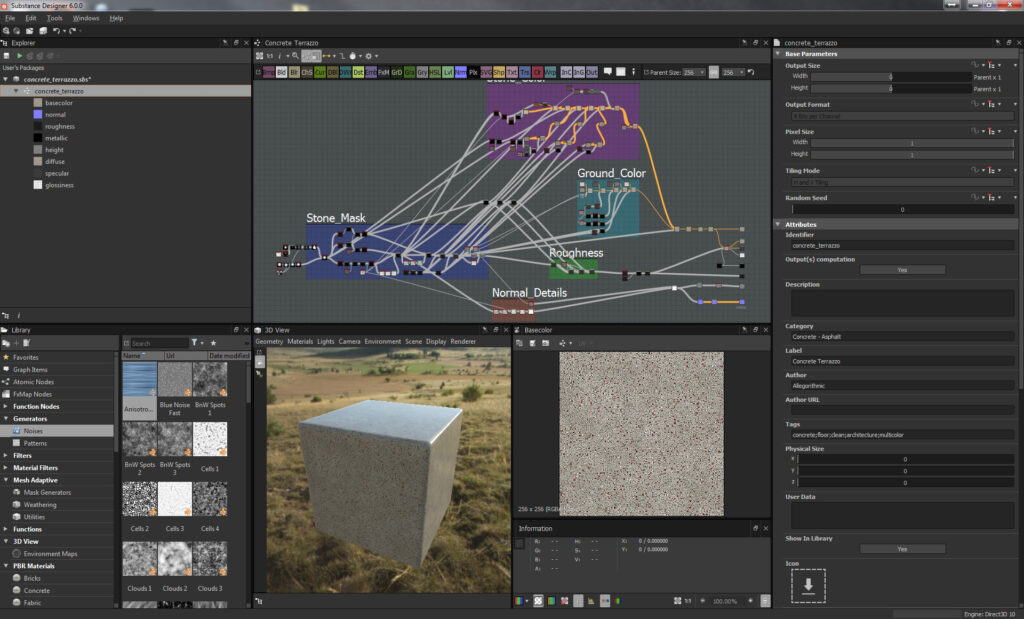Collapse the concrete_terrazzo graph tree node
1024x619 pixels.
pos(16,91)
